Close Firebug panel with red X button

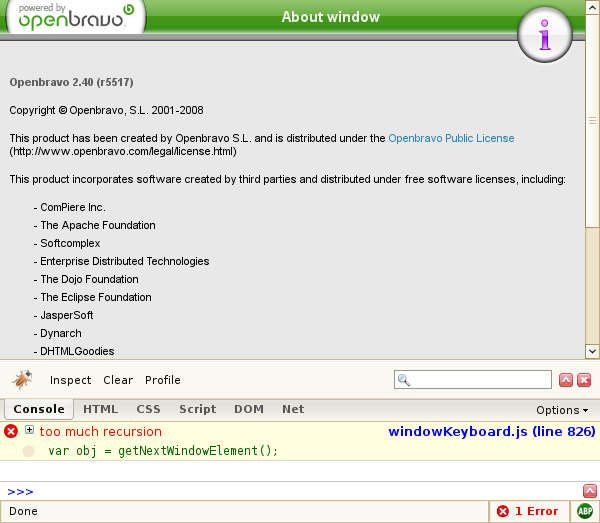coord(584,380)
